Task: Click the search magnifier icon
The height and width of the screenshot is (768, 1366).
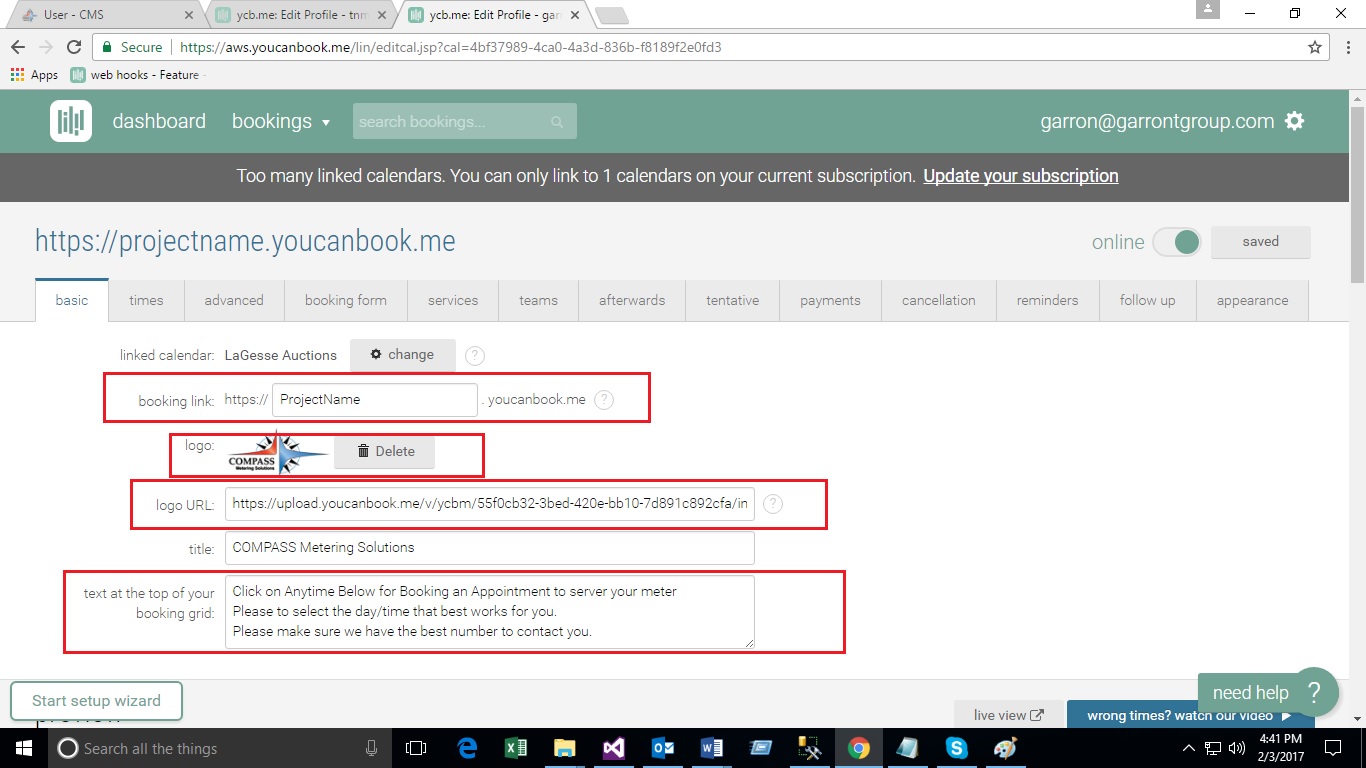Action: tap(557, 122)
